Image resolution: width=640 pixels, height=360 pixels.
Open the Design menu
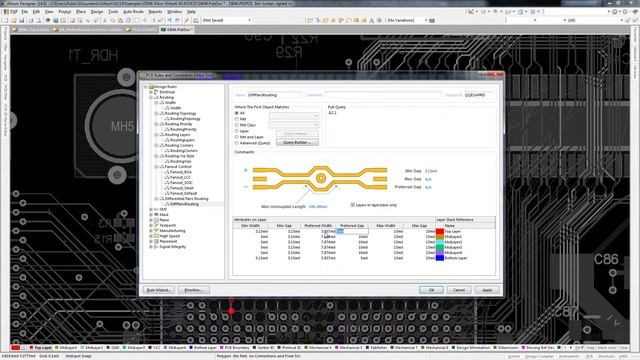[97, 12]
